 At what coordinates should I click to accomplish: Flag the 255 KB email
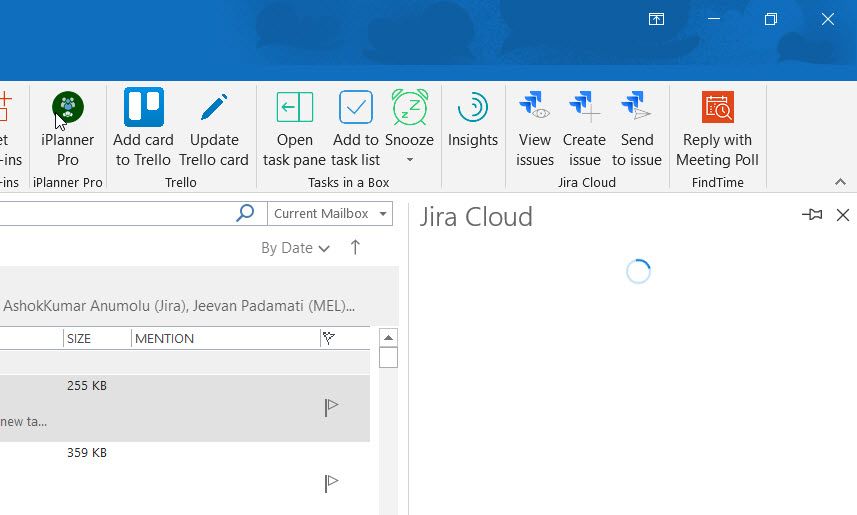331,407
